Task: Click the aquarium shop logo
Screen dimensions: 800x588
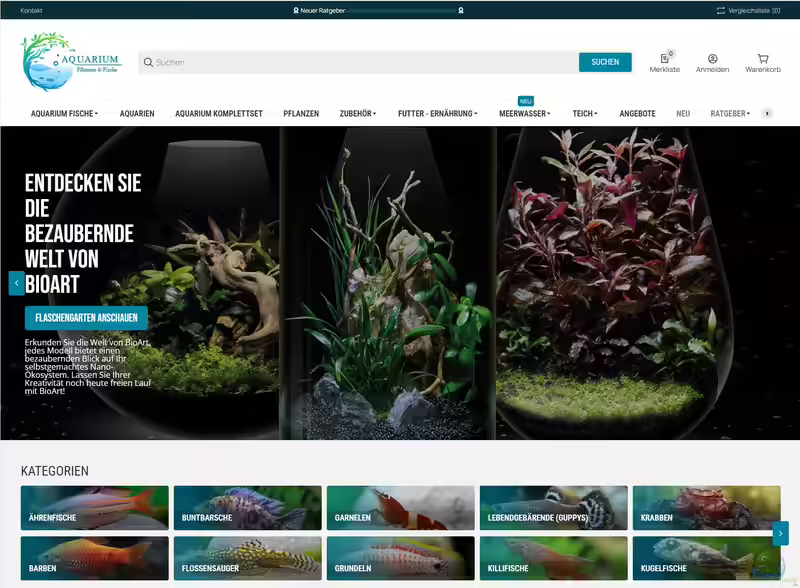Action: click(68, 62)
